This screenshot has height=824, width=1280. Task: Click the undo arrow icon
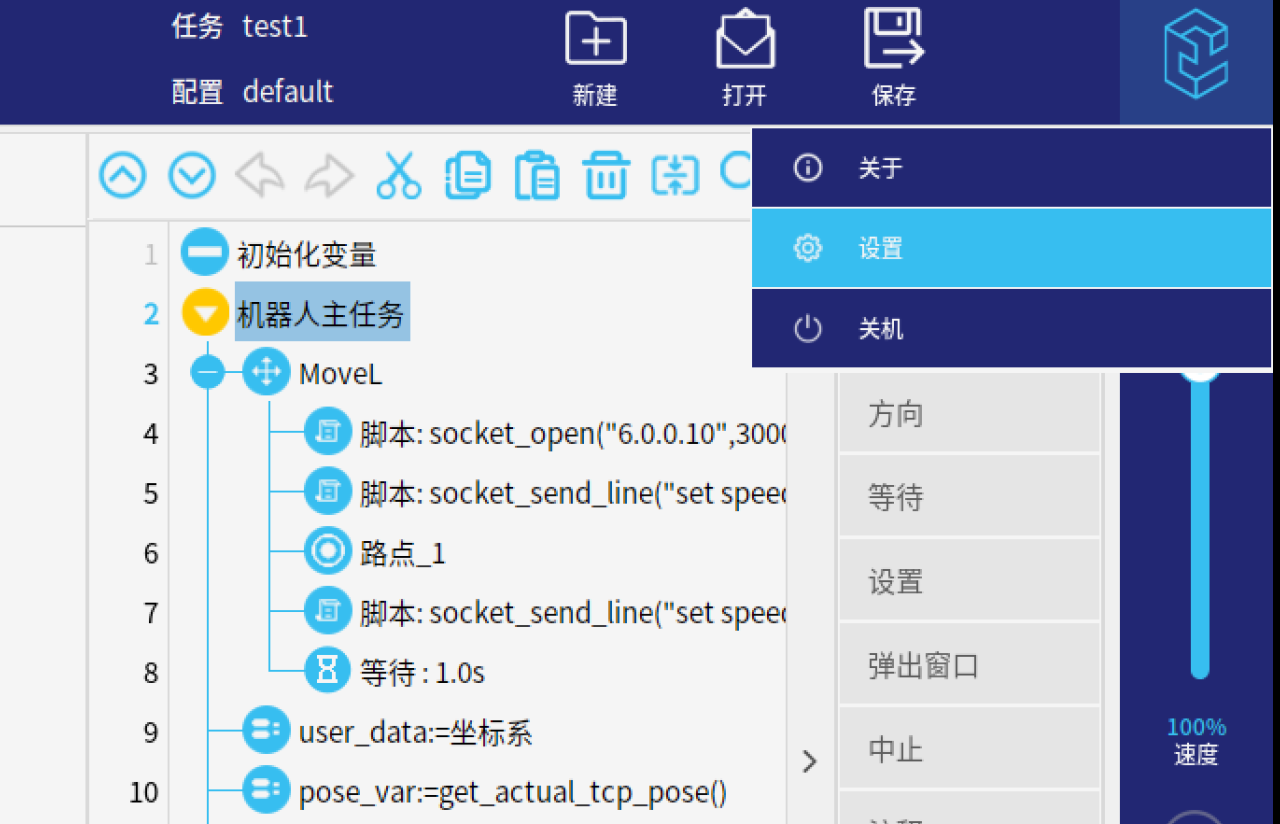coord(259,176)
